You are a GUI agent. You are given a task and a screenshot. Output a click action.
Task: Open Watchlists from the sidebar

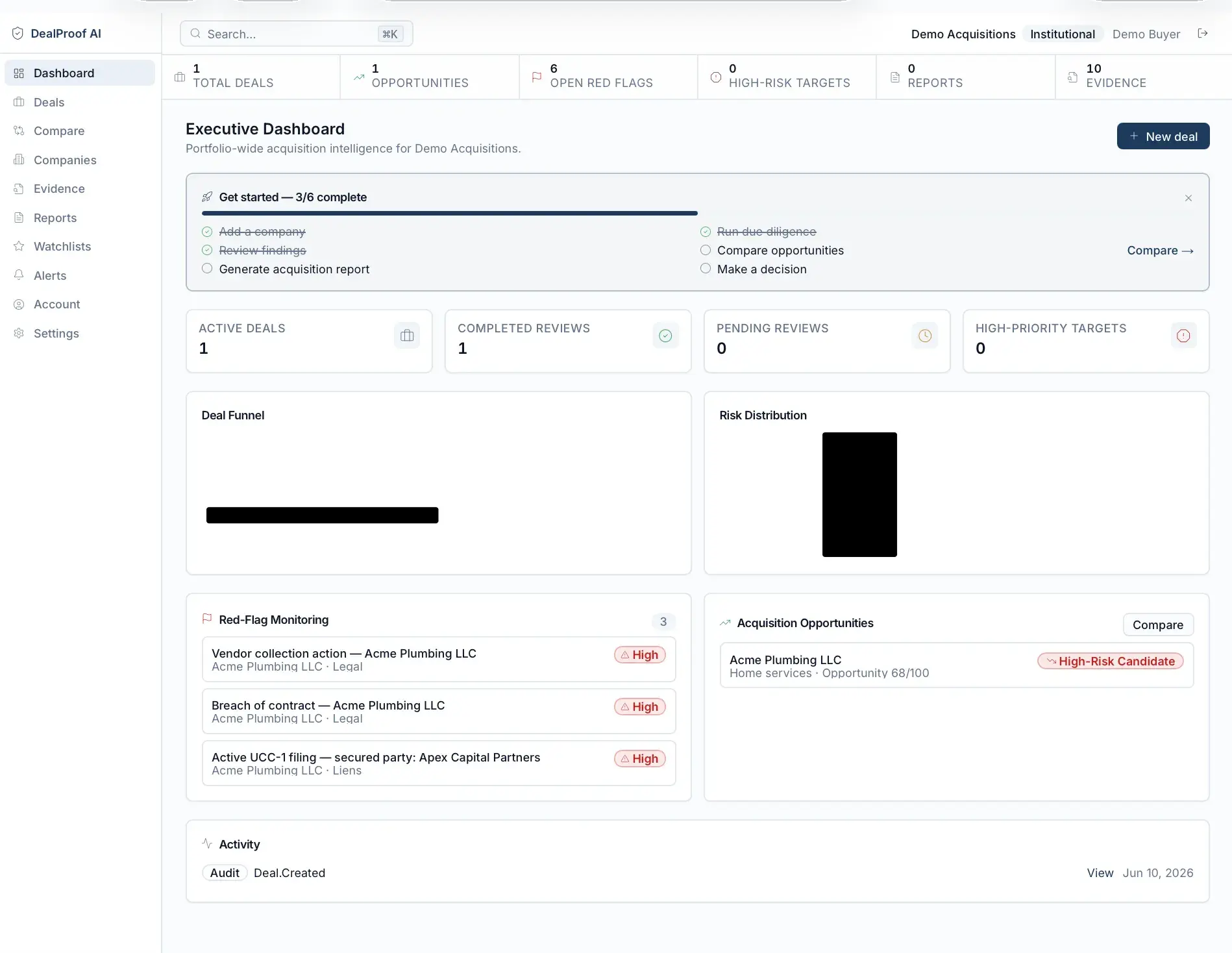[80, 247]
